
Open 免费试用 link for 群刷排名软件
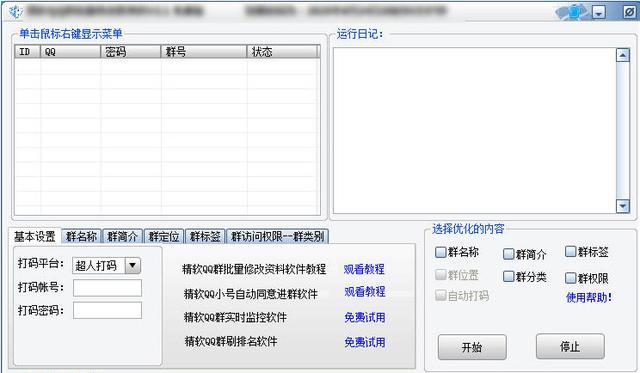pos(365,342)
